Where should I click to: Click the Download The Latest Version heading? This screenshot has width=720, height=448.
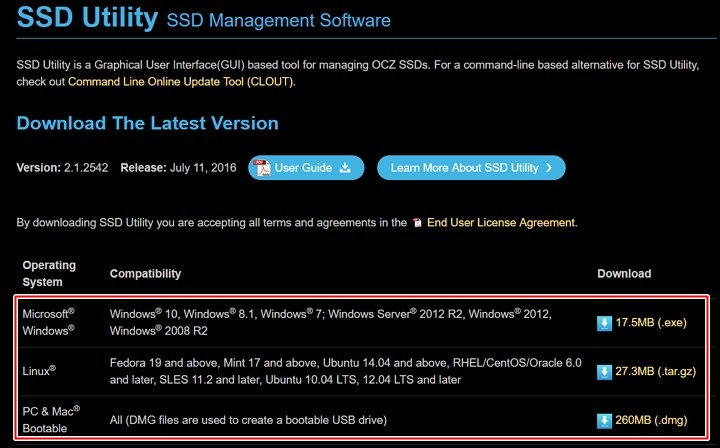[x=147, y=123]
